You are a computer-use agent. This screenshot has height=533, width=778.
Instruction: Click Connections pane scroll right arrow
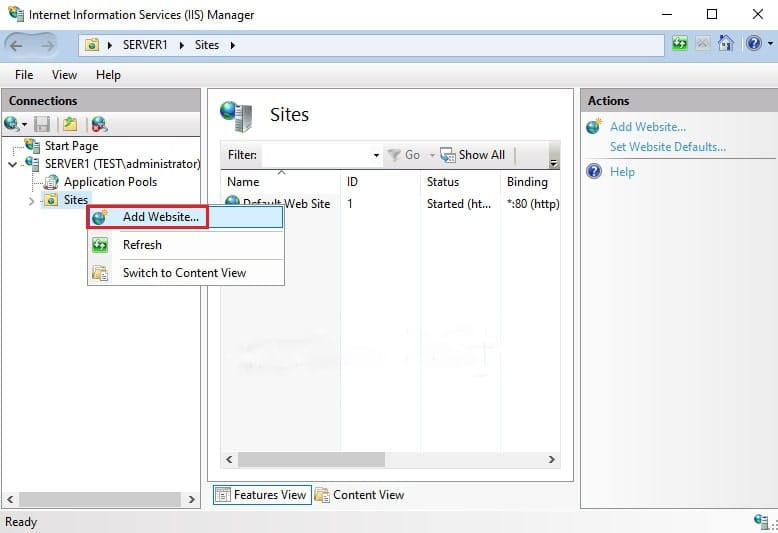192,499
